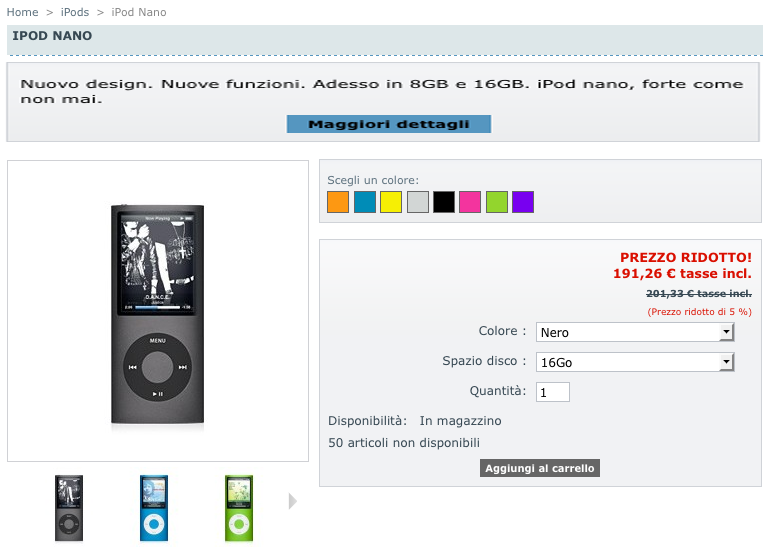Open the Colore dropdown showing Nero
The image size is (769, 549).
(x=635, y=332)
